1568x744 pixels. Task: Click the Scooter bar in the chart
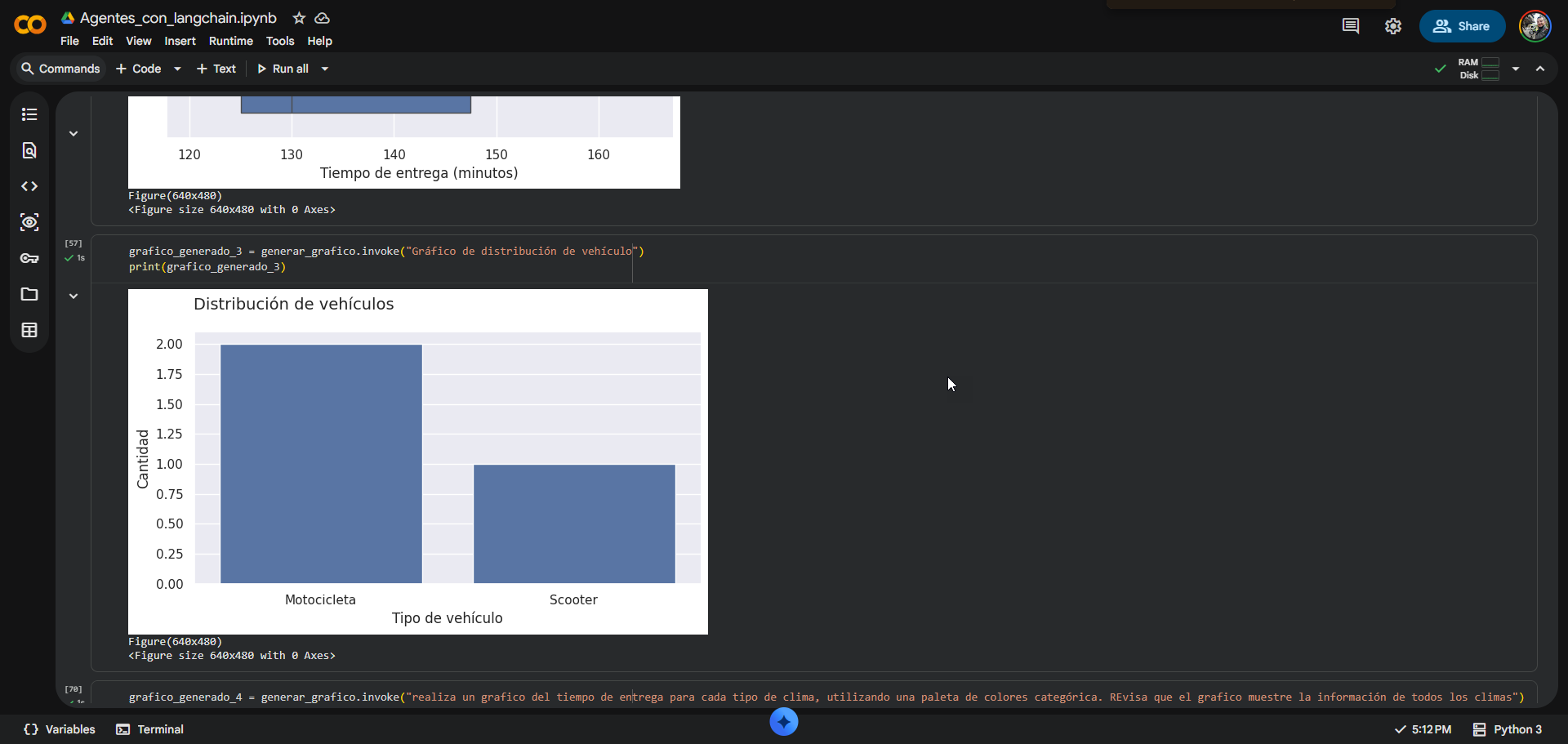pos(574,523)
